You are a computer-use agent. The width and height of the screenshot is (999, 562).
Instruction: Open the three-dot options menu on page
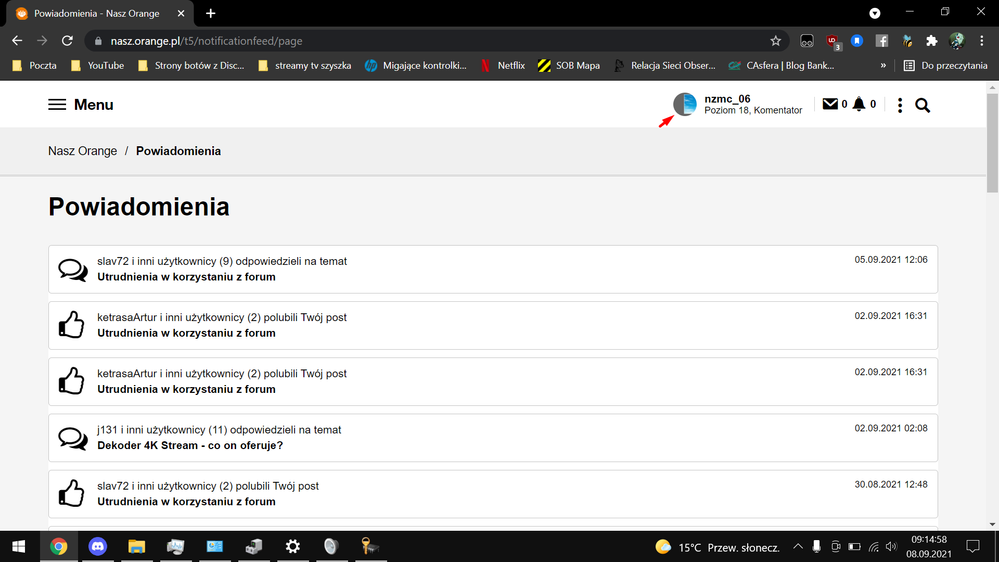click(x=900, y=105)
